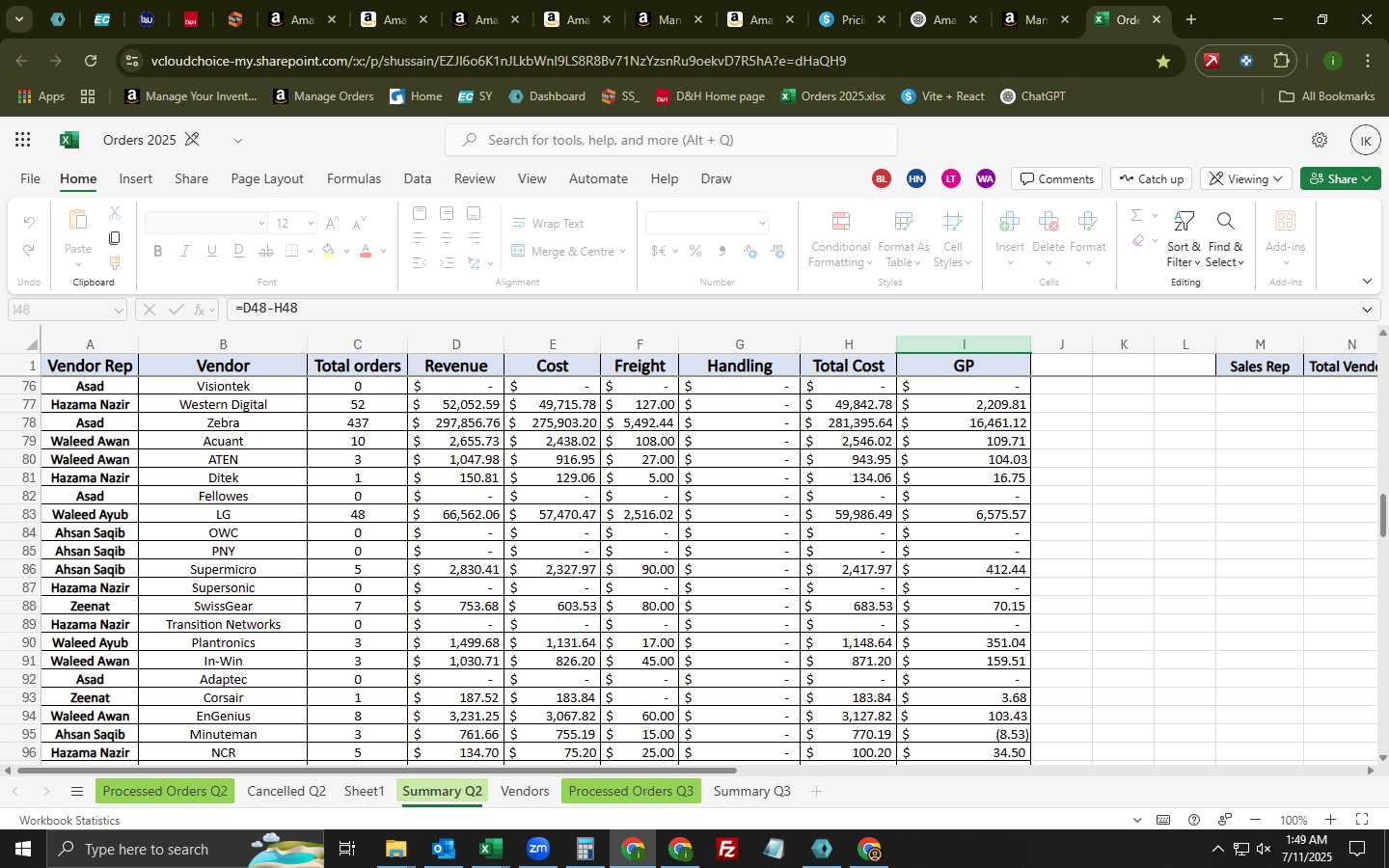Click the Find & Select magnifier icon
Viewport: 1389px width, 868px height.
point(1225,222)
